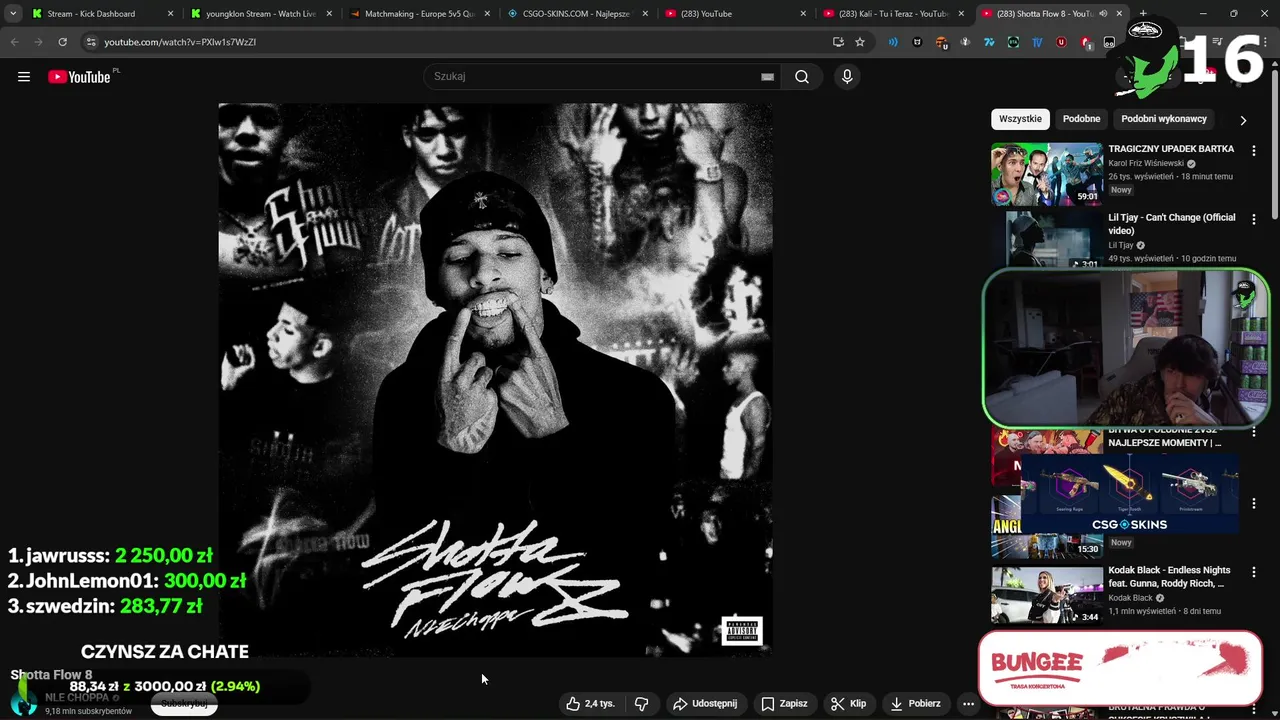Image resolution: width=1280 pixels, height=720 pixels.
Task: Open Lil Tjay - Can't Change video title
Action: tap(1172, 224)
